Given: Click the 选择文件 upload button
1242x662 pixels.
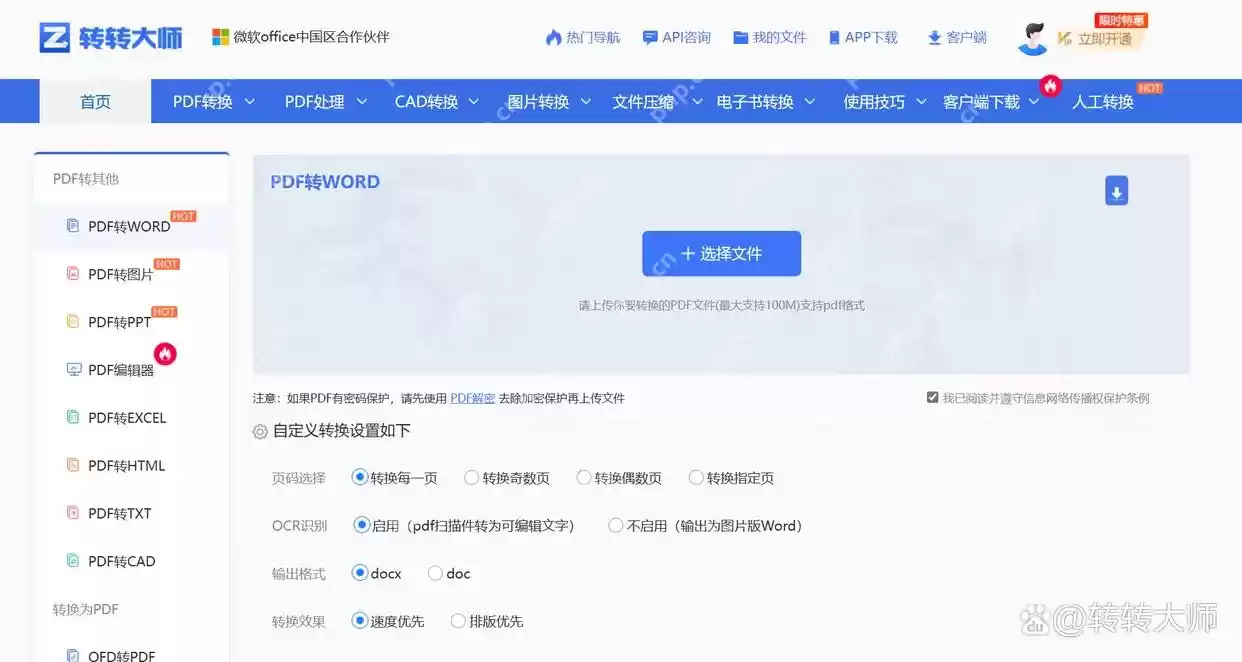Looking at the screenshot, I should coord(721,253).
